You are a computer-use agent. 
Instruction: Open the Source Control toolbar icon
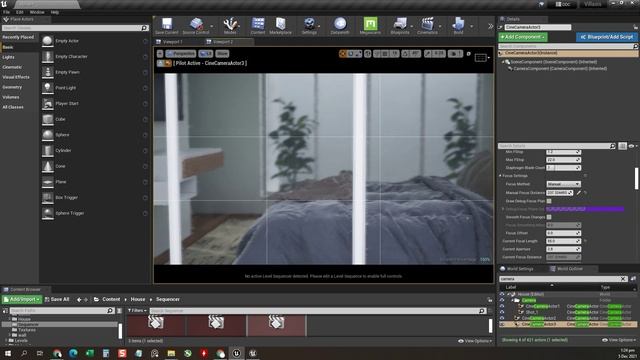(x=196, y=24)
